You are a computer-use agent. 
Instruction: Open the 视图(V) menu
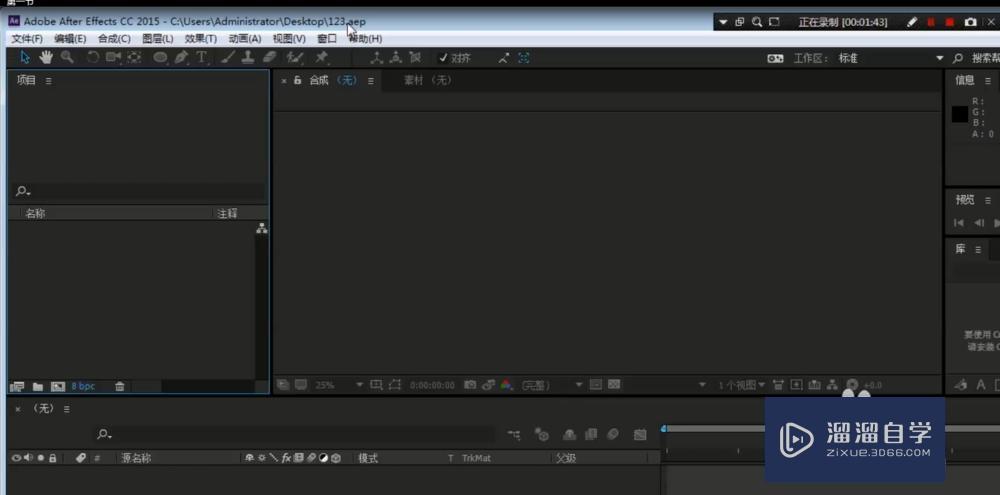click(x=289, y=39)
